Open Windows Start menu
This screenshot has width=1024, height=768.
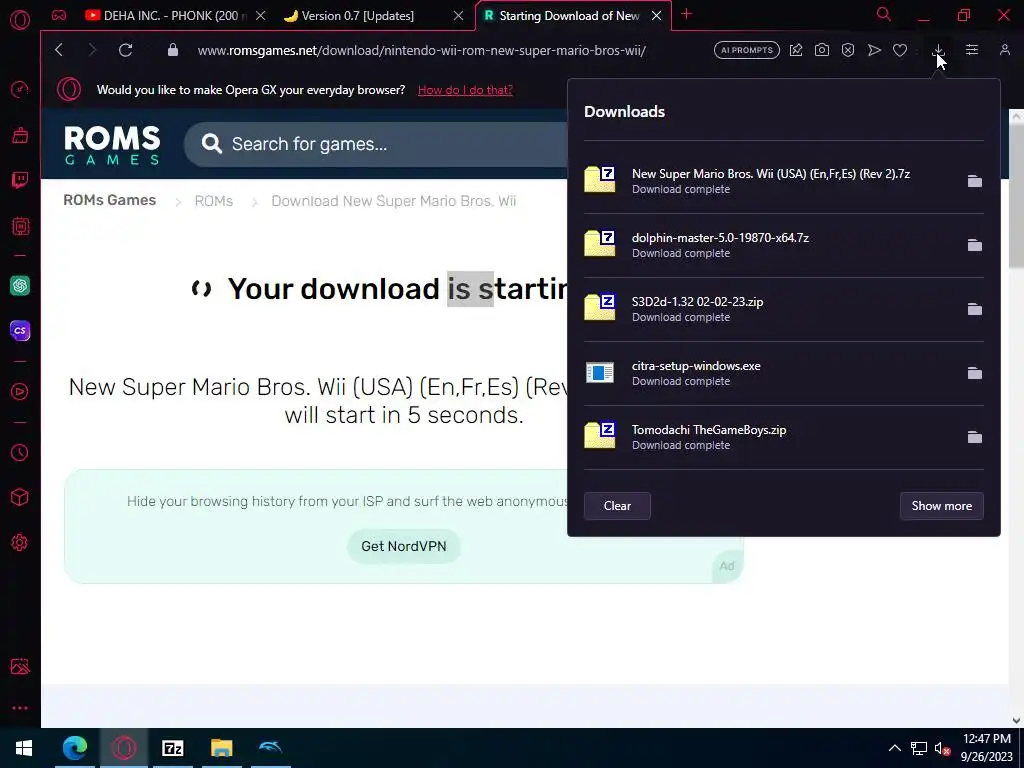pyautogui.click(x=24, y=748)
